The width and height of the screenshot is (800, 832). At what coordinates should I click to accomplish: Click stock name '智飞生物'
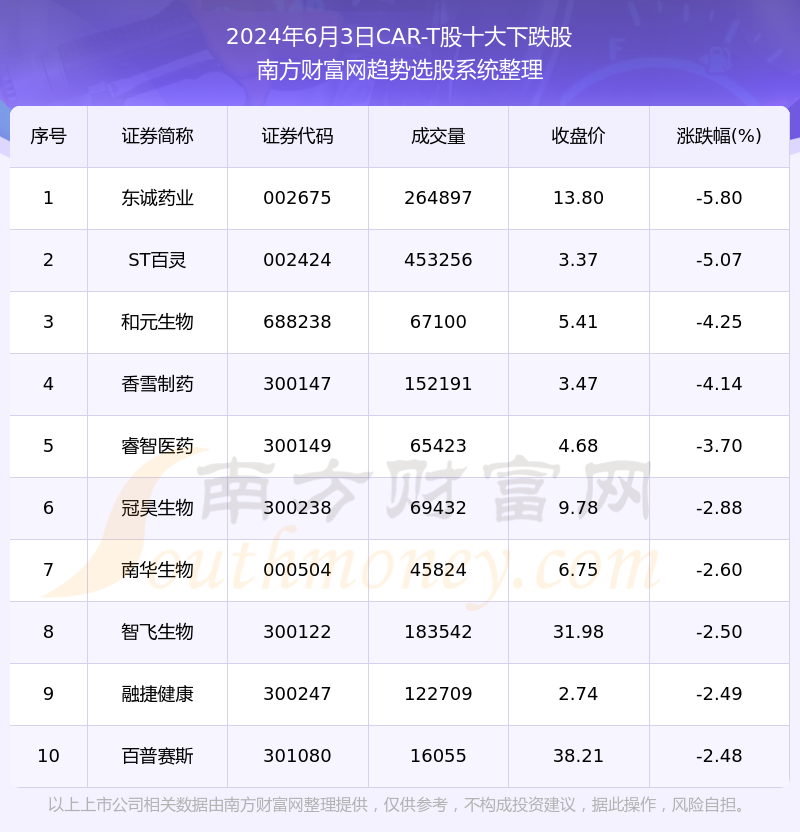pyautogui.click(x=158, y=632)
